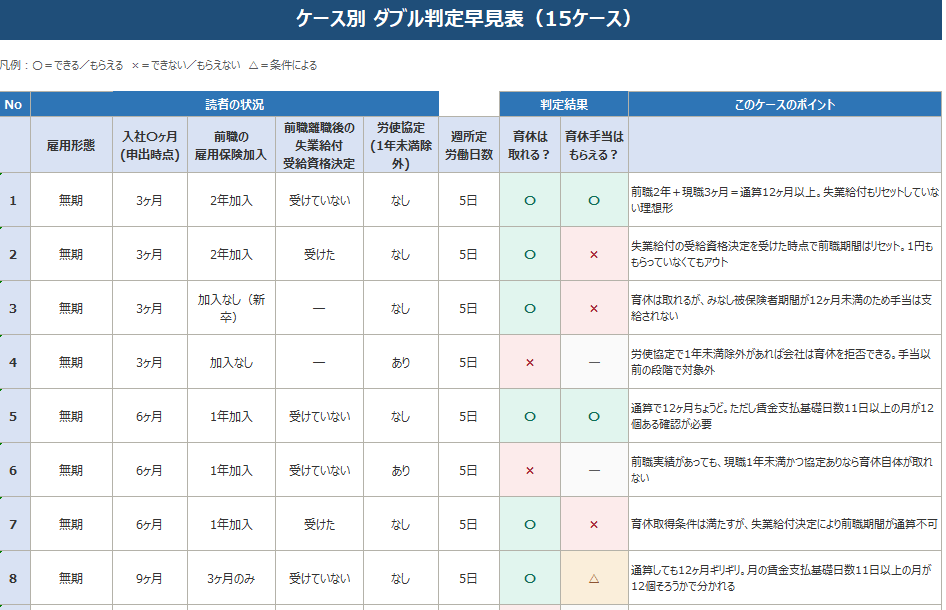The width and height of the screenshot is (946, 610).
Task: Click the なし cell in row 2
Action: (401, 254)
